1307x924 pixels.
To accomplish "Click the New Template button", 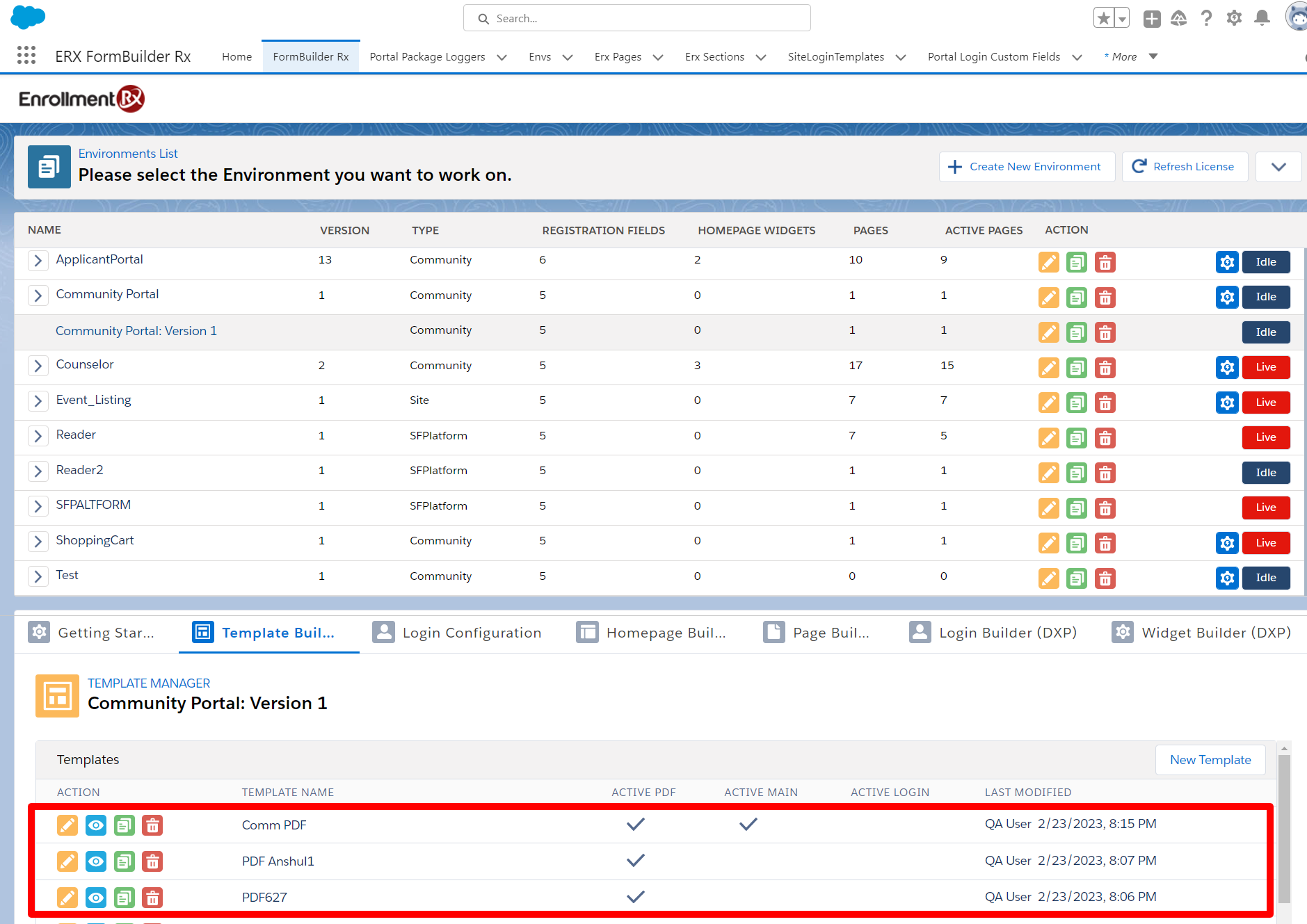I will point(1210,760).
